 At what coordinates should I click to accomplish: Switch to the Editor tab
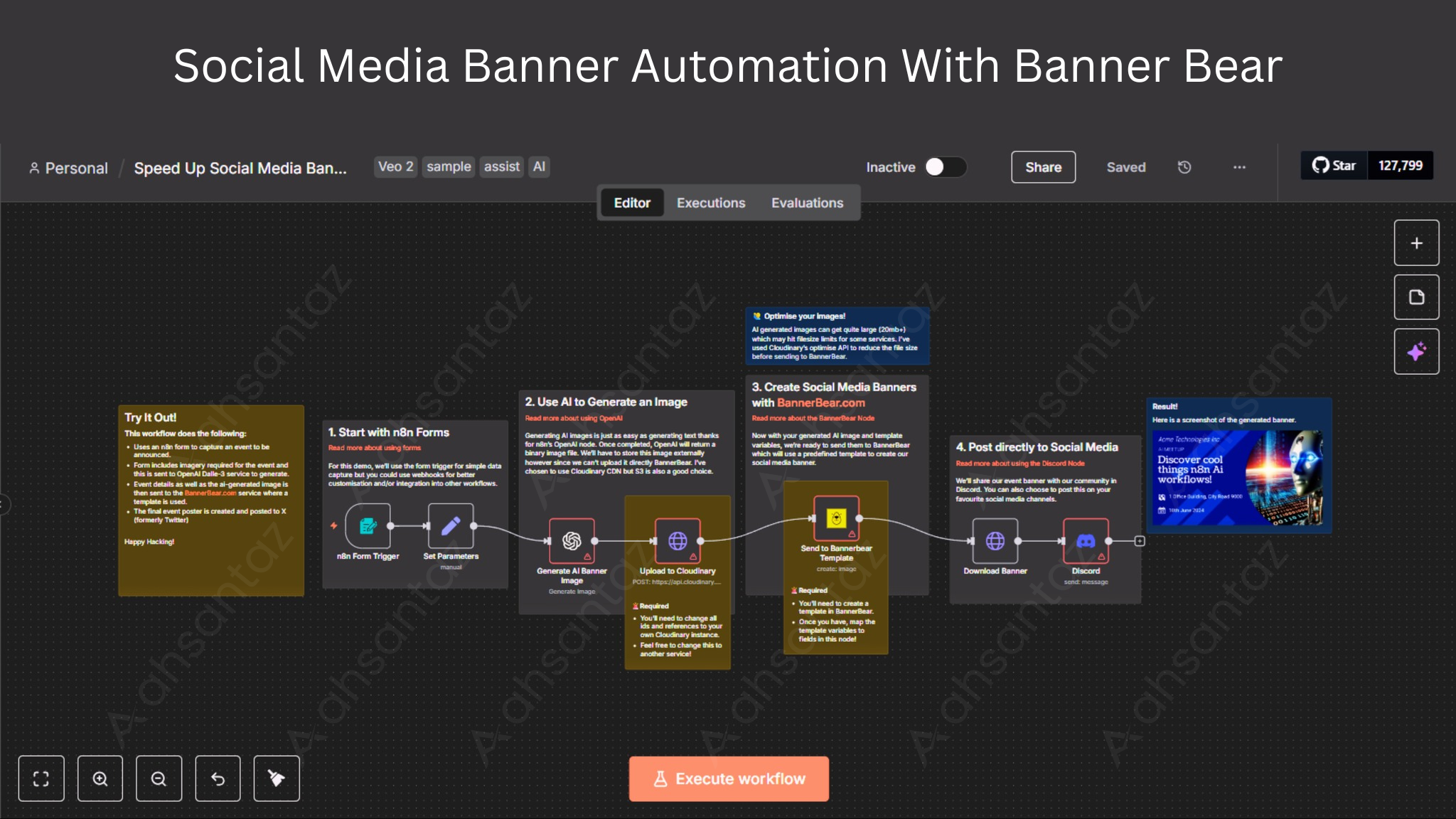(632, 203)
